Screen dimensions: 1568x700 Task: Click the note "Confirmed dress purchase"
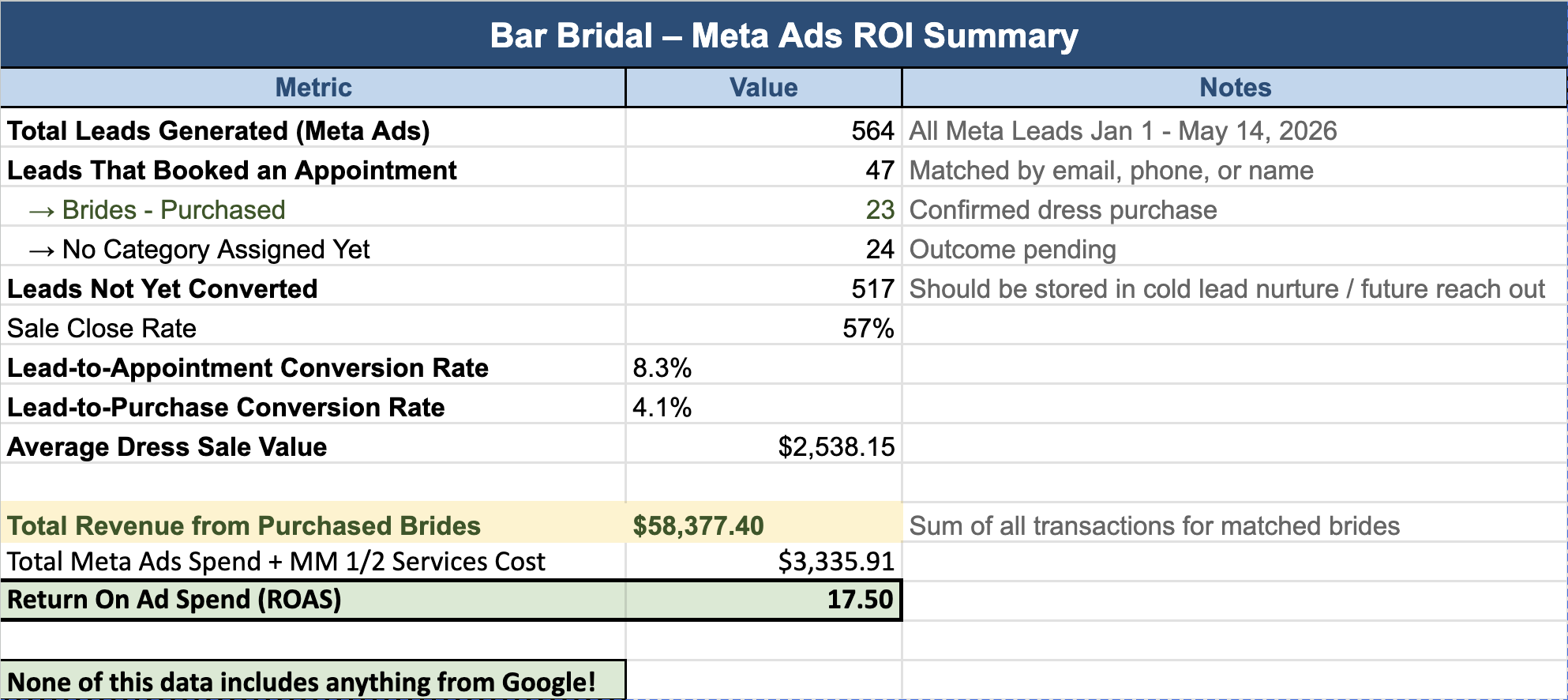(1235, 206)
